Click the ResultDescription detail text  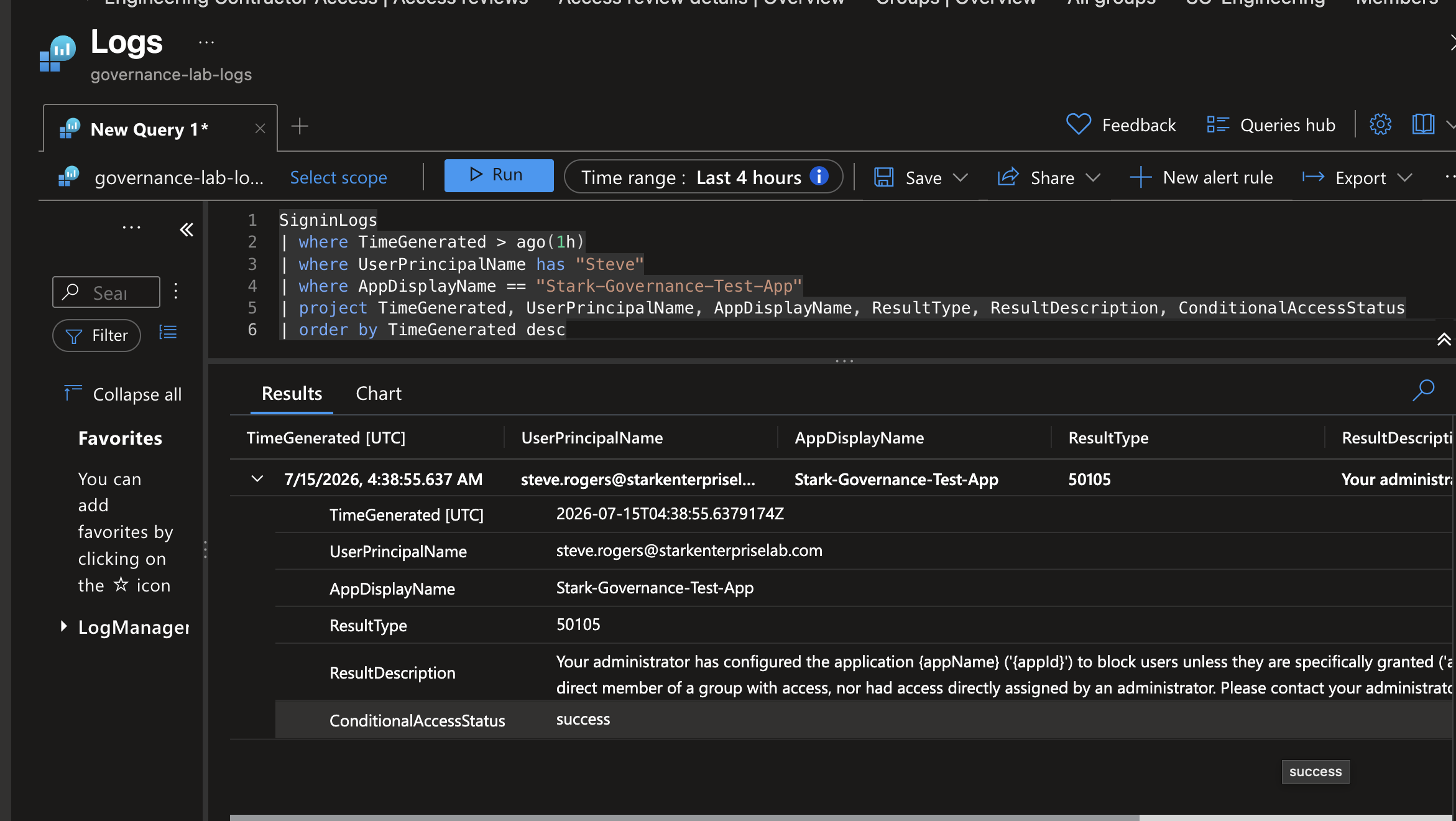click(1003, 675)
